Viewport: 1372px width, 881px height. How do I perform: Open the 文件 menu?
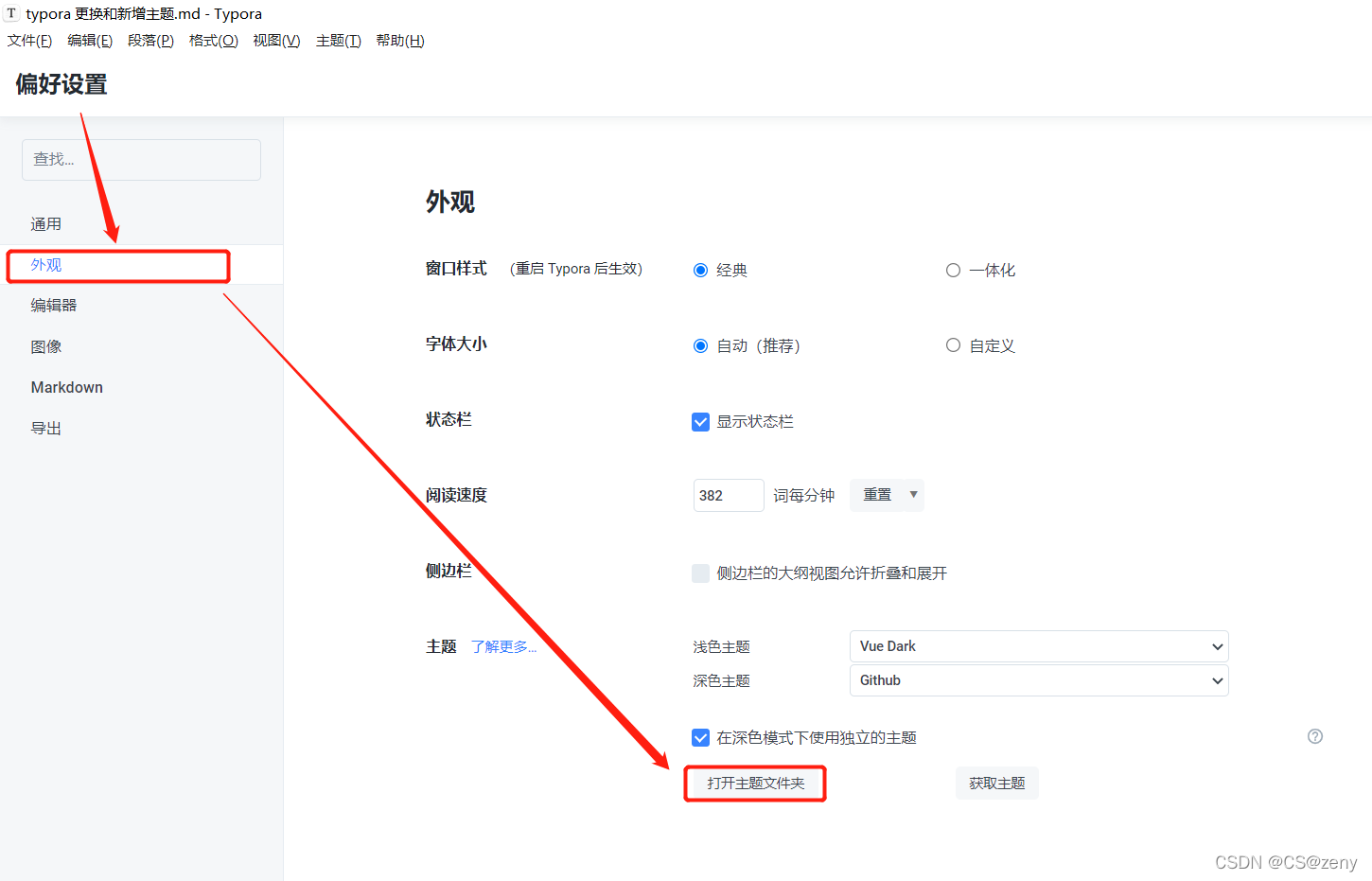[28, 40]
